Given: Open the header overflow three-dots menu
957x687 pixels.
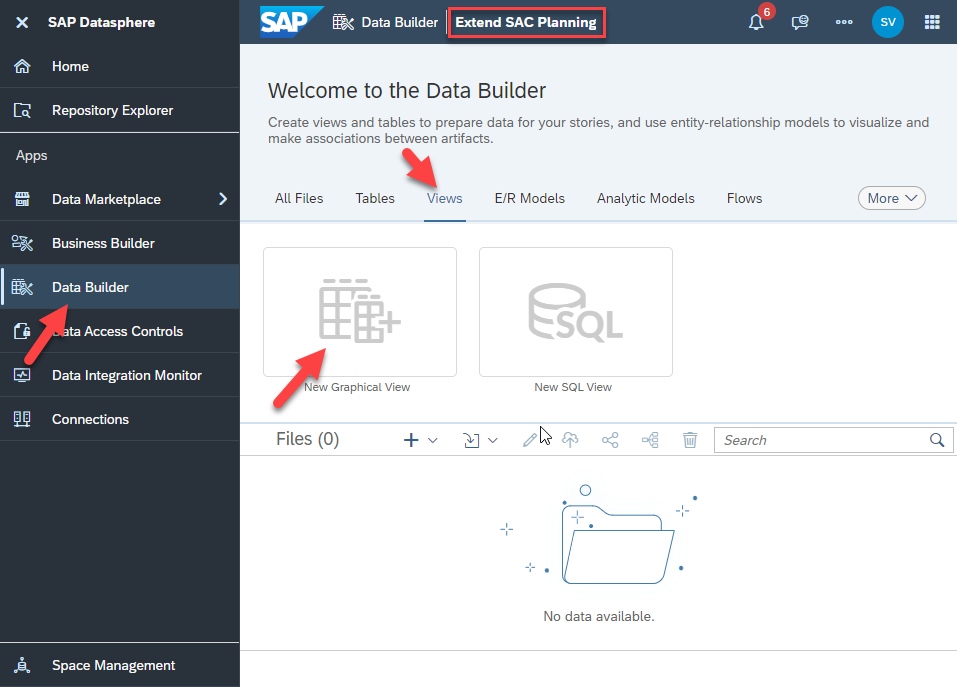Looking at the screenshot, I should click(844, 22).
